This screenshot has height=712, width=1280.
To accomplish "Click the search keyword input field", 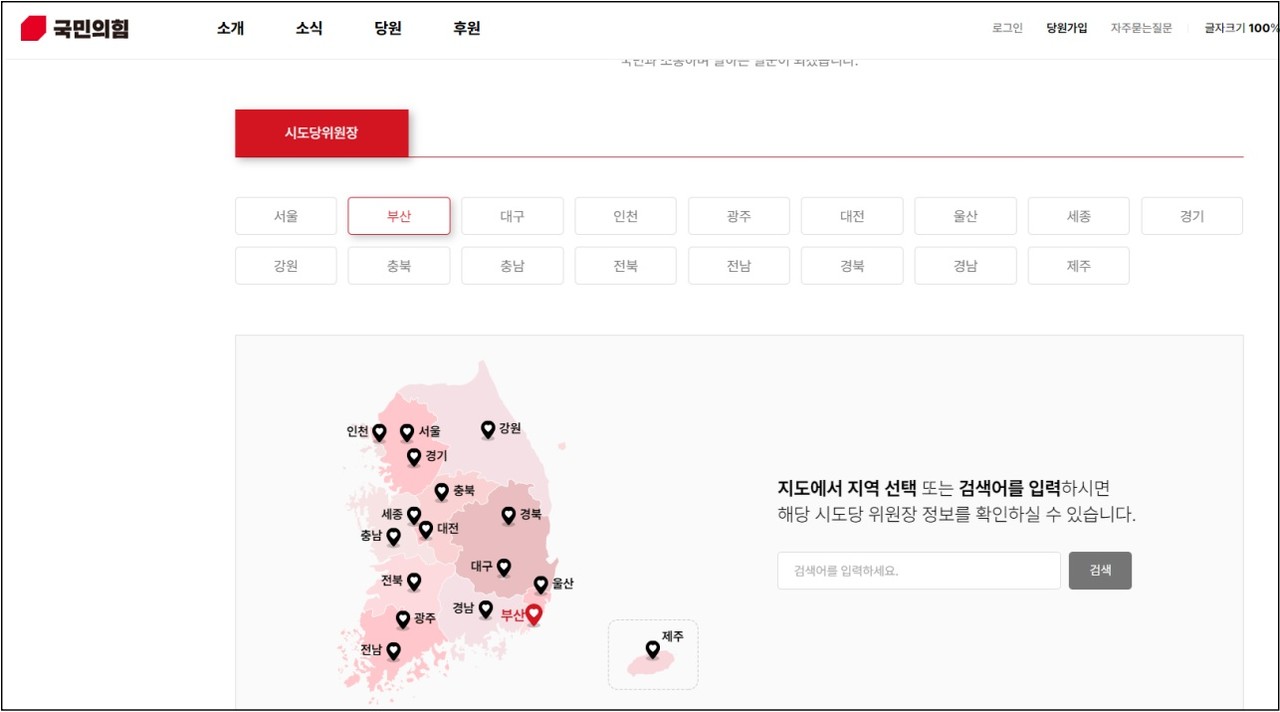I will tap(917, 570).
